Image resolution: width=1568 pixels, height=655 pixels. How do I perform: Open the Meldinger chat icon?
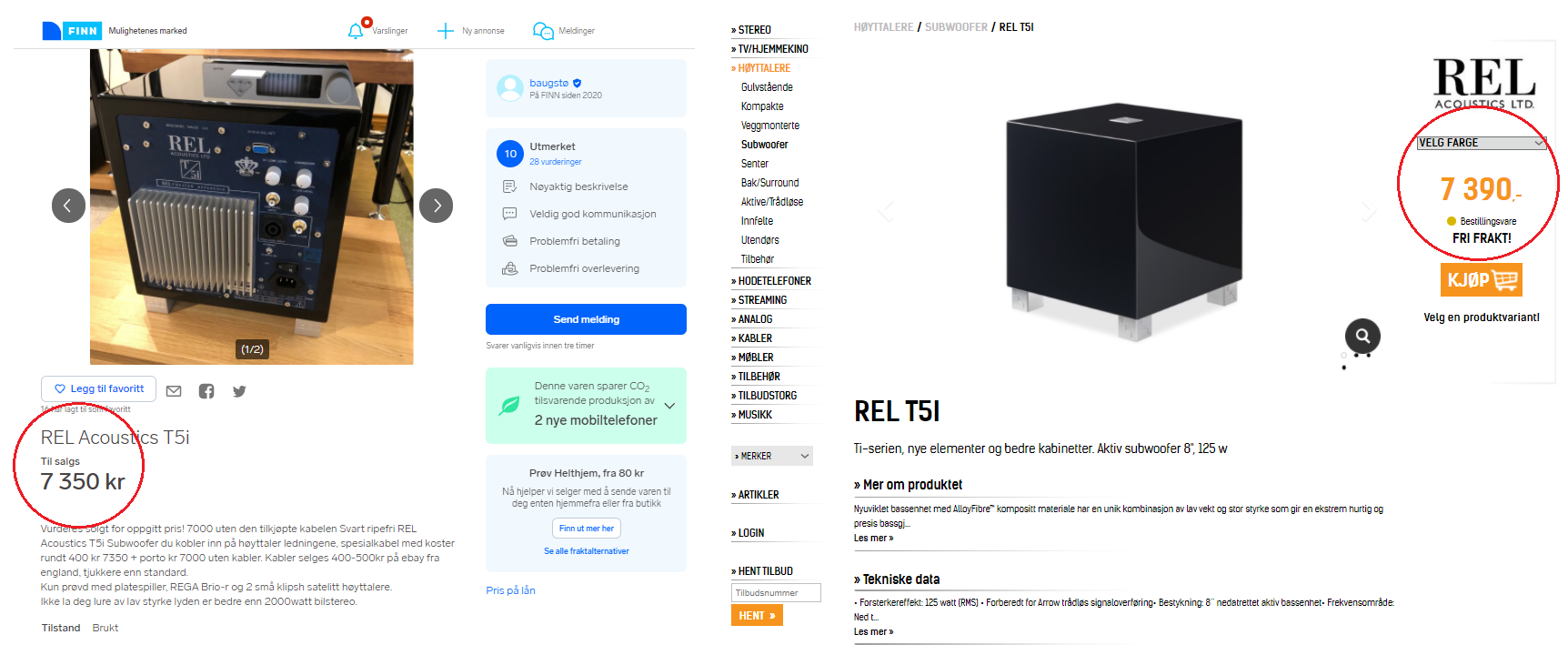point(543,31)
